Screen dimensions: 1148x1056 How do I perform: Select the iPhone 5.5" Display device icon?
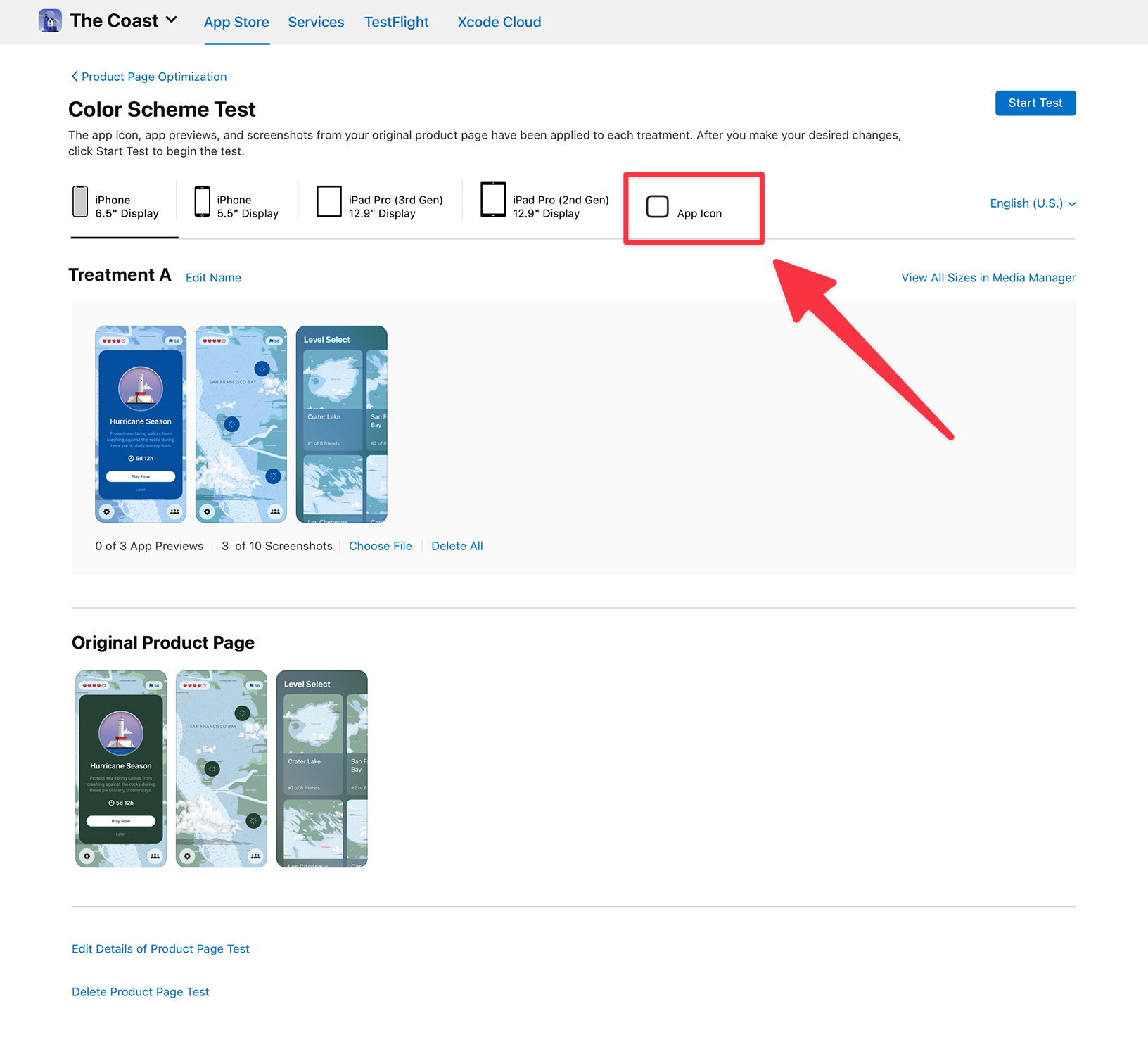click(202, 202)
